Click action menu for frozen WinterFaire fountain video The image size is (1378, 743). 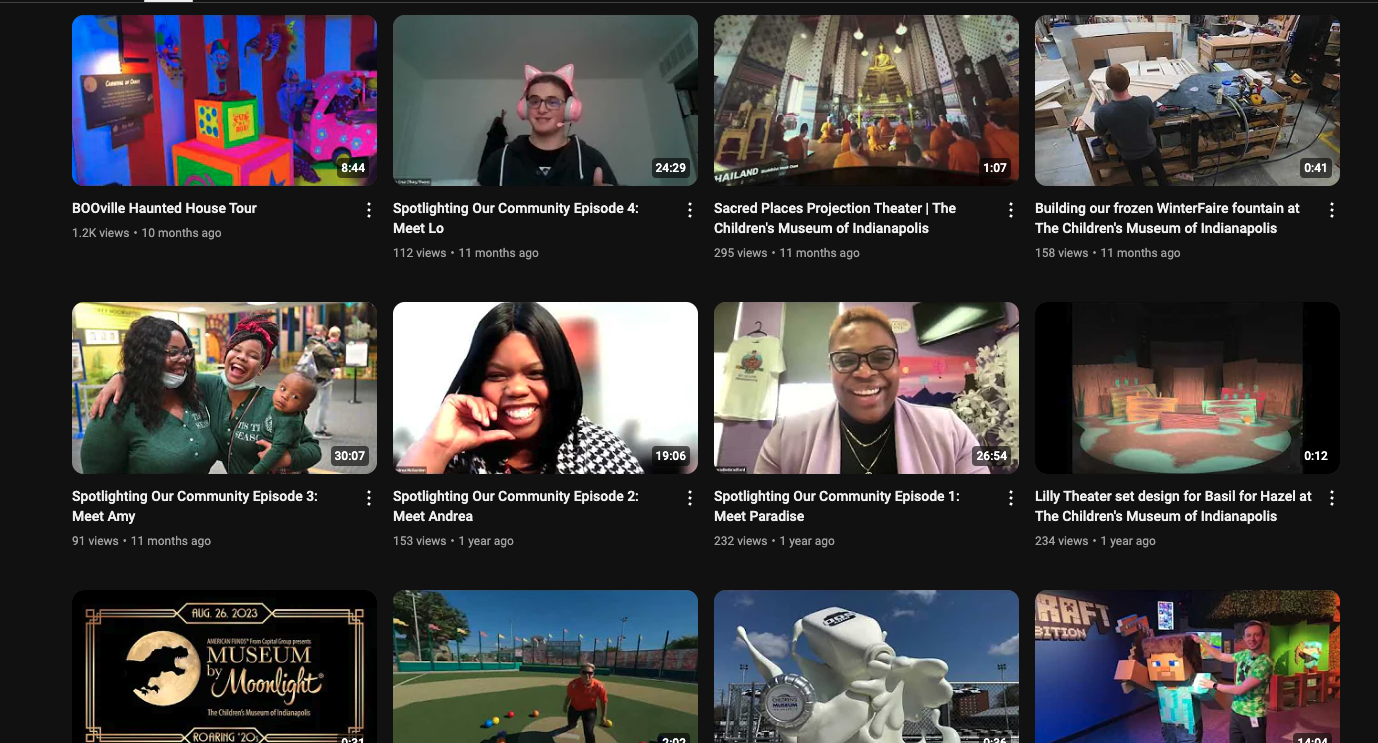(x=1332, y=210)
